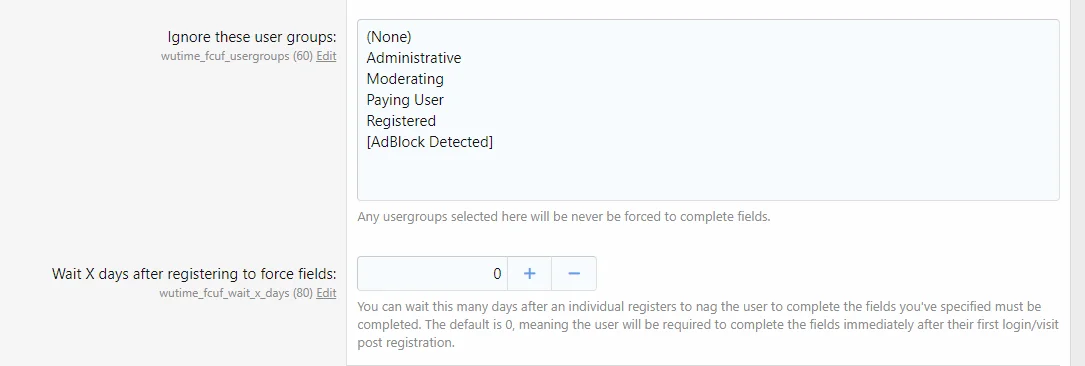Screen dimensions: 1085x366
Task: Increase wait days with the plus button
Action: click(529, 273)
